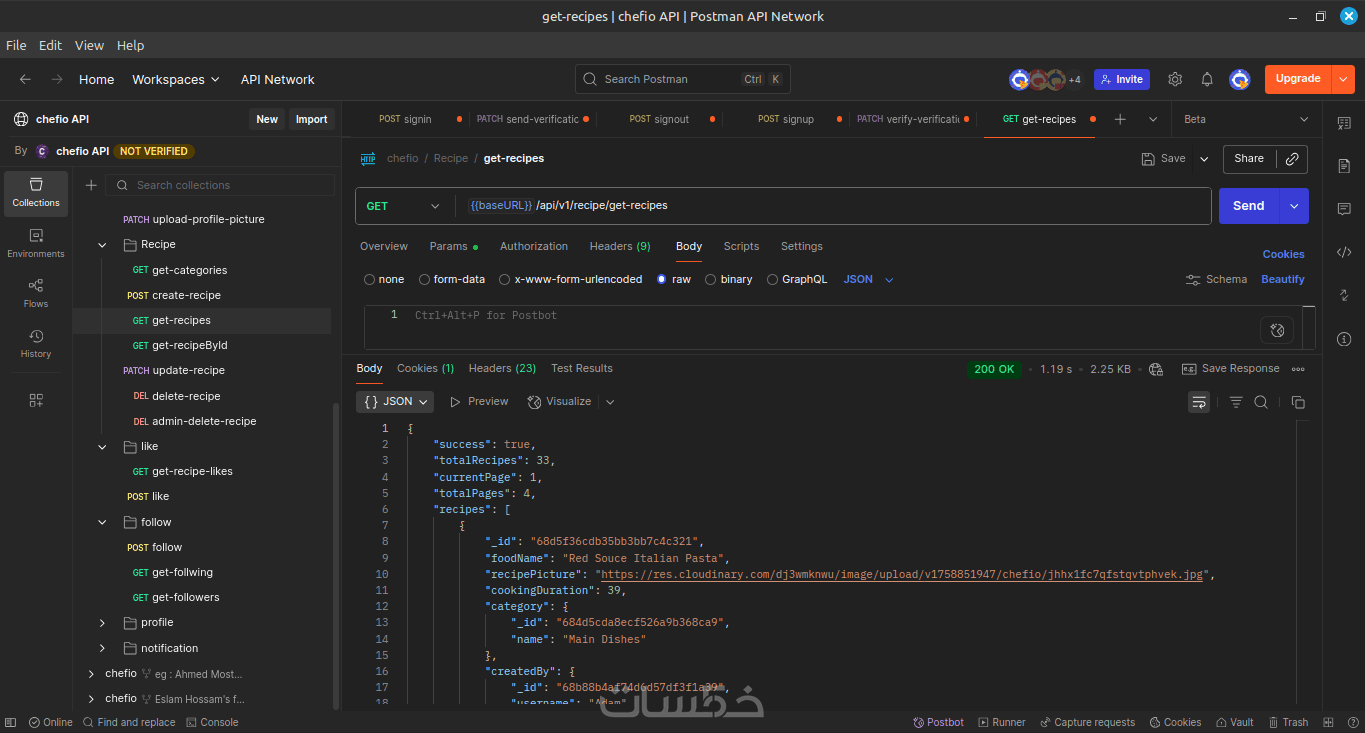The height and width of the screenshot is (733, 1365).
Task: Click the Search collections field
Action: [x=221, y=185]
